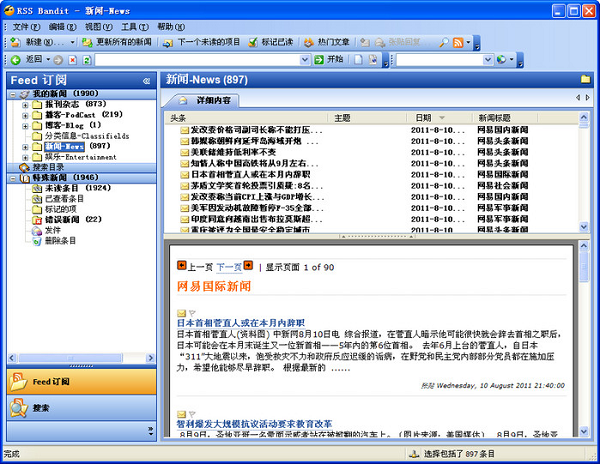The image size is (600, 464).
Task: Open 热门文章 (top stories)
Action: click(326, 42)
